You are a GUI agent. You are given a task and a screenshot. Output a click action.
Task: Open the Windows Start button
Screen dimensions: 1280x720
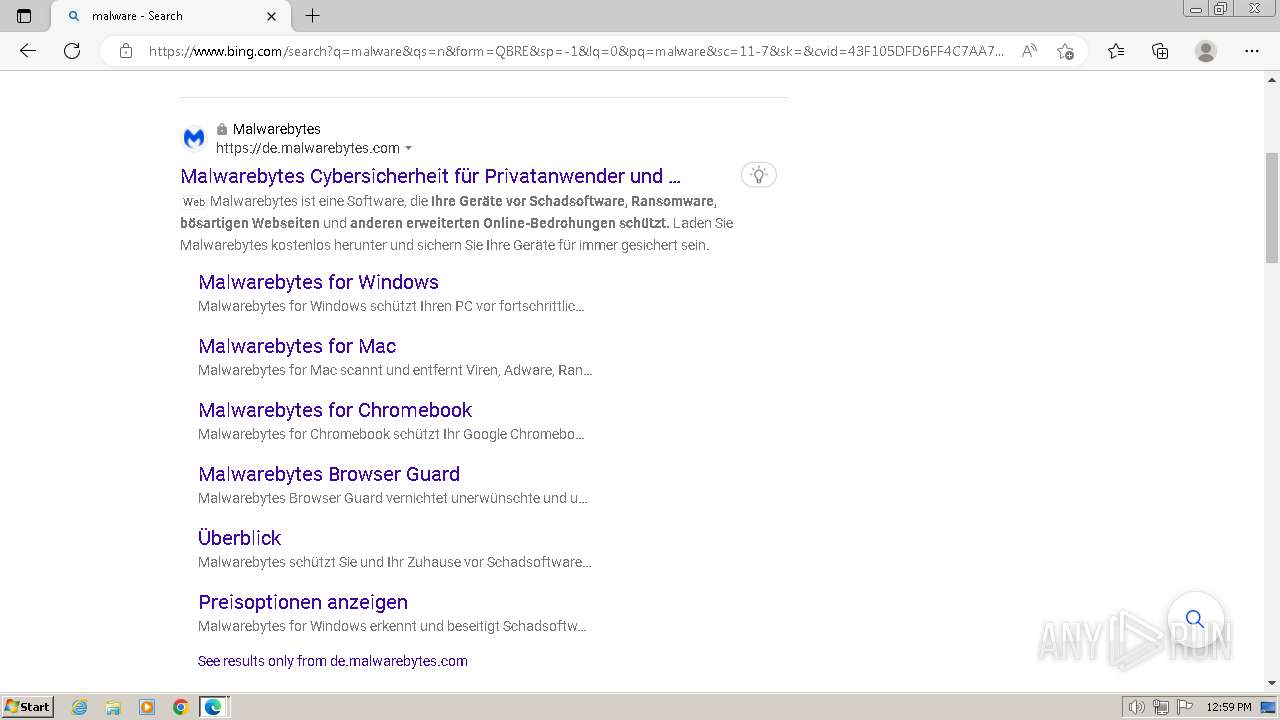tap(28, 707)
